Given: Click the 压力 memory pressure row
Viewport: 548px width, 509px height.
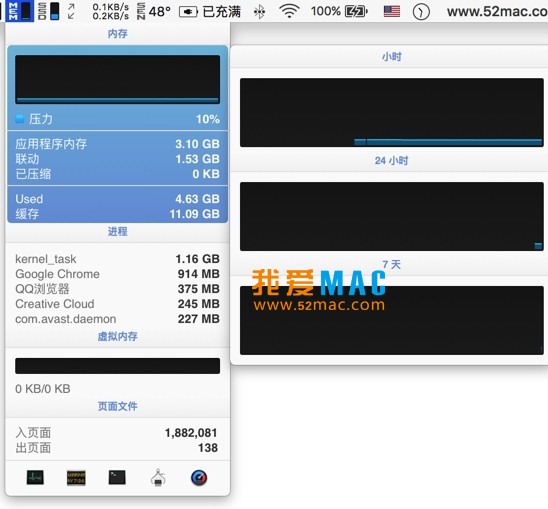Looking at the screenshot, I should [117, 119].
